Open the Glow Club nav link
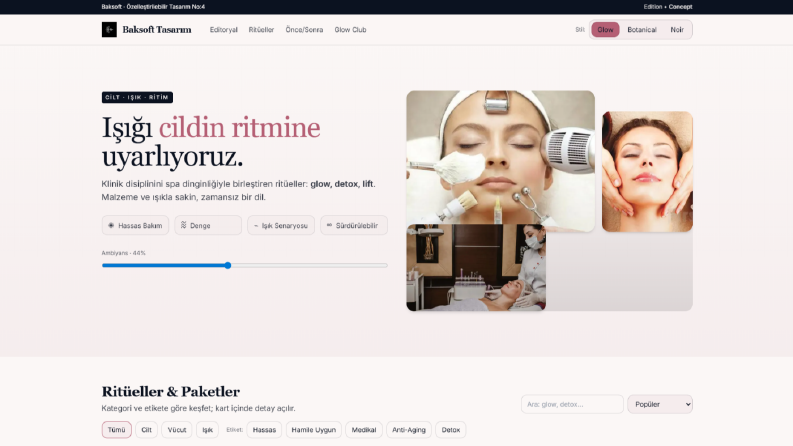The width and height of the screenshot is (793, 446). [350, 30]
